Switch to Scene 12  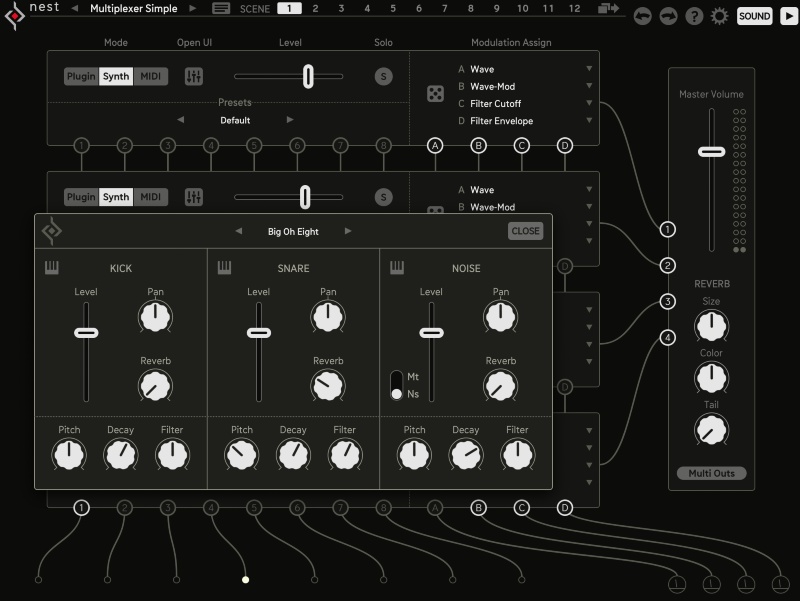point(575,8)
